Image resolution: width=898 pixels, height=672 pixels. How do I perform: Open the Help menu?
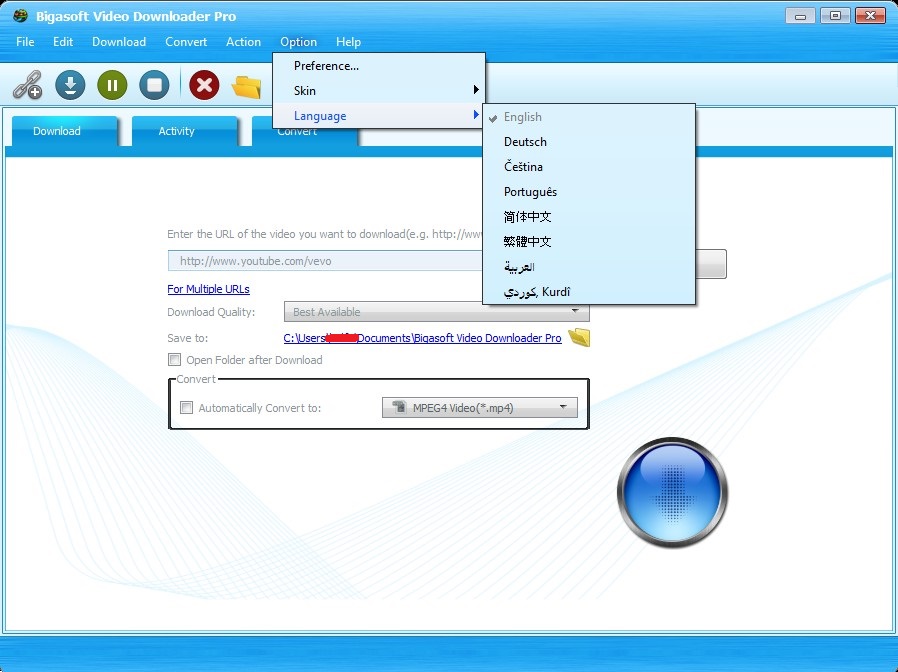pyautogui.click(x=348, y=42)
